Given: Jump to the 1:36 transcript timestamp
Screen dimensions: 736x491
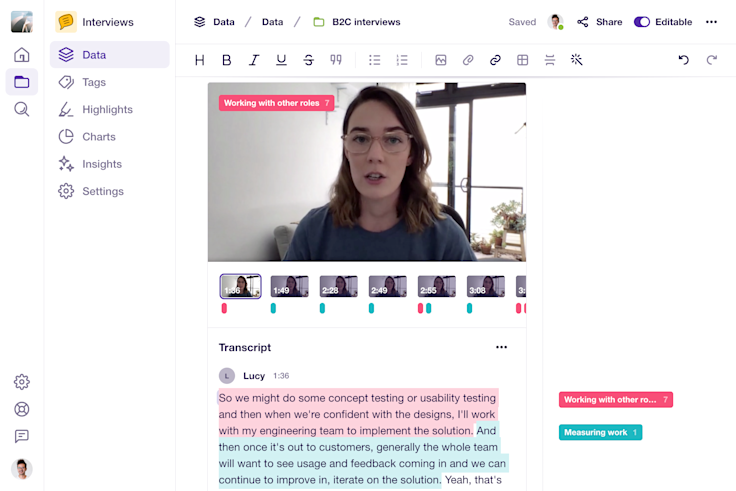Looking at the screenshot, I should (x=281, y=376).
